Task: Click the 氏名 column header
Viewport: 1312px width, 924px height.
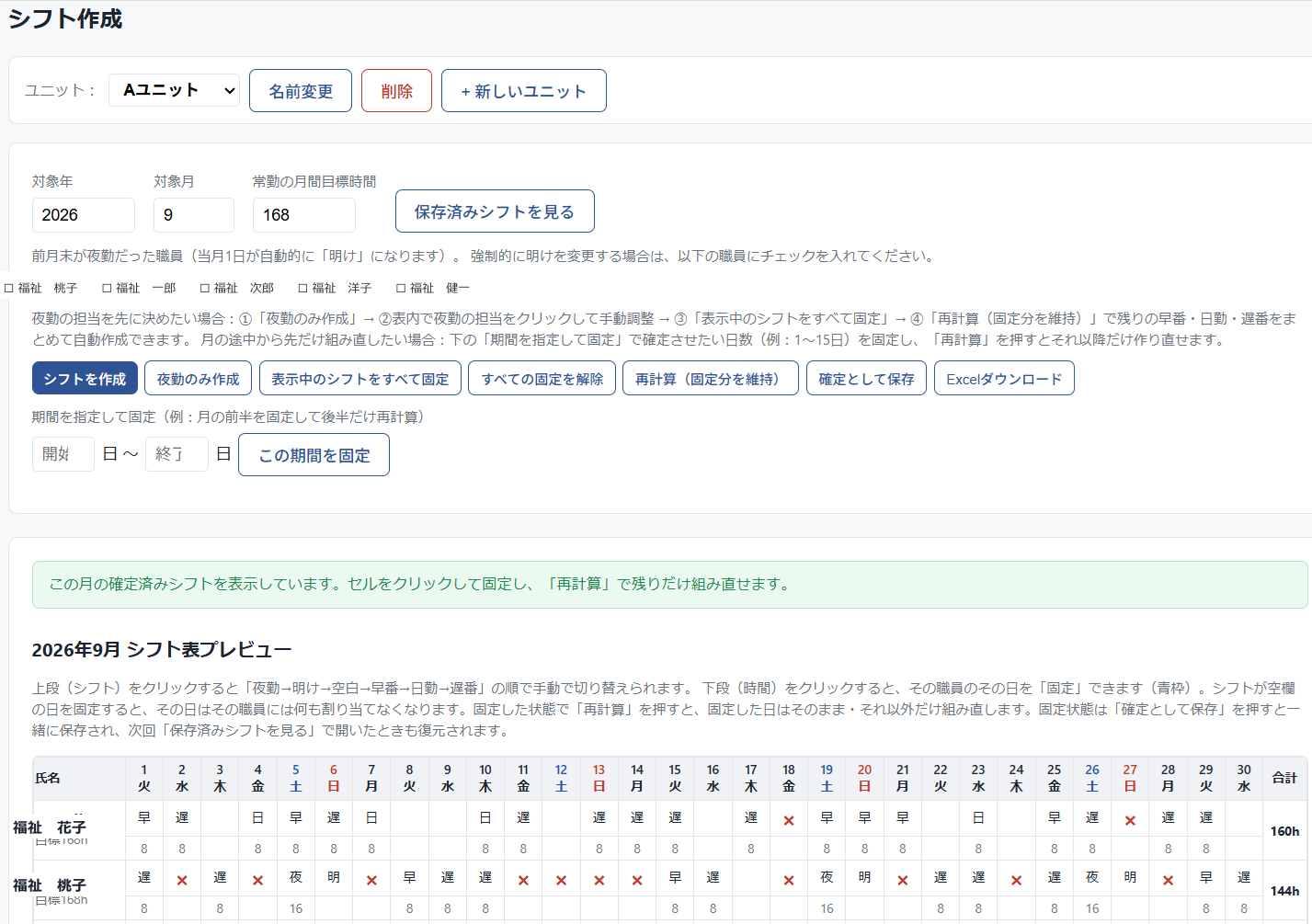Action: click(79, 778)
